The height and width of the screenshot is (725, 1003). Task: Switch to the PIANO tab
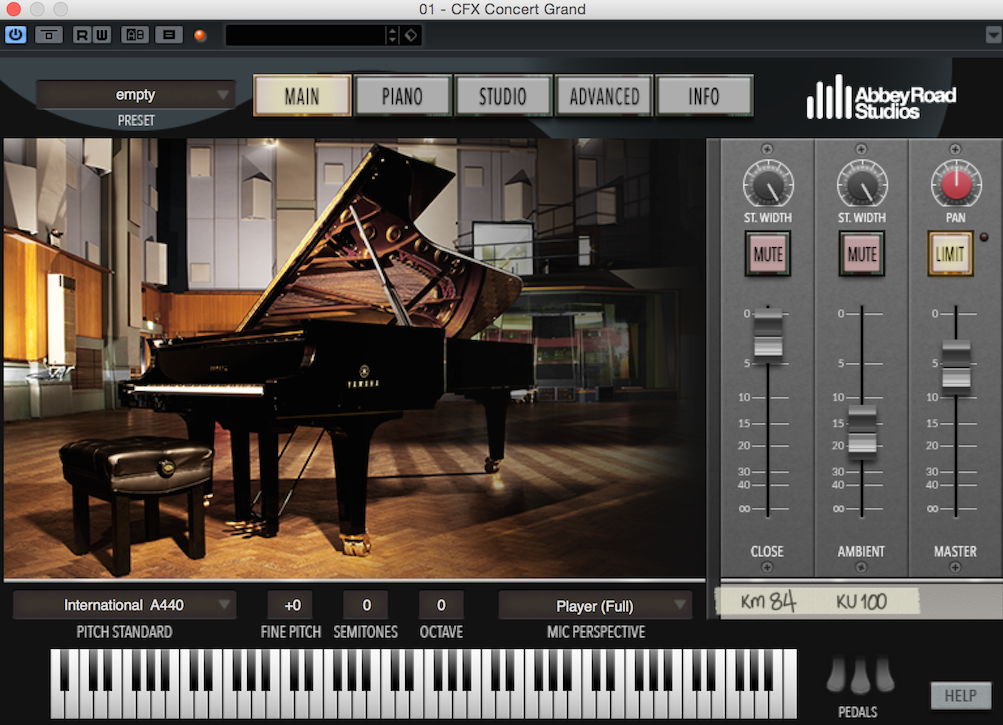pyautogui.click(x=402, y=96)
